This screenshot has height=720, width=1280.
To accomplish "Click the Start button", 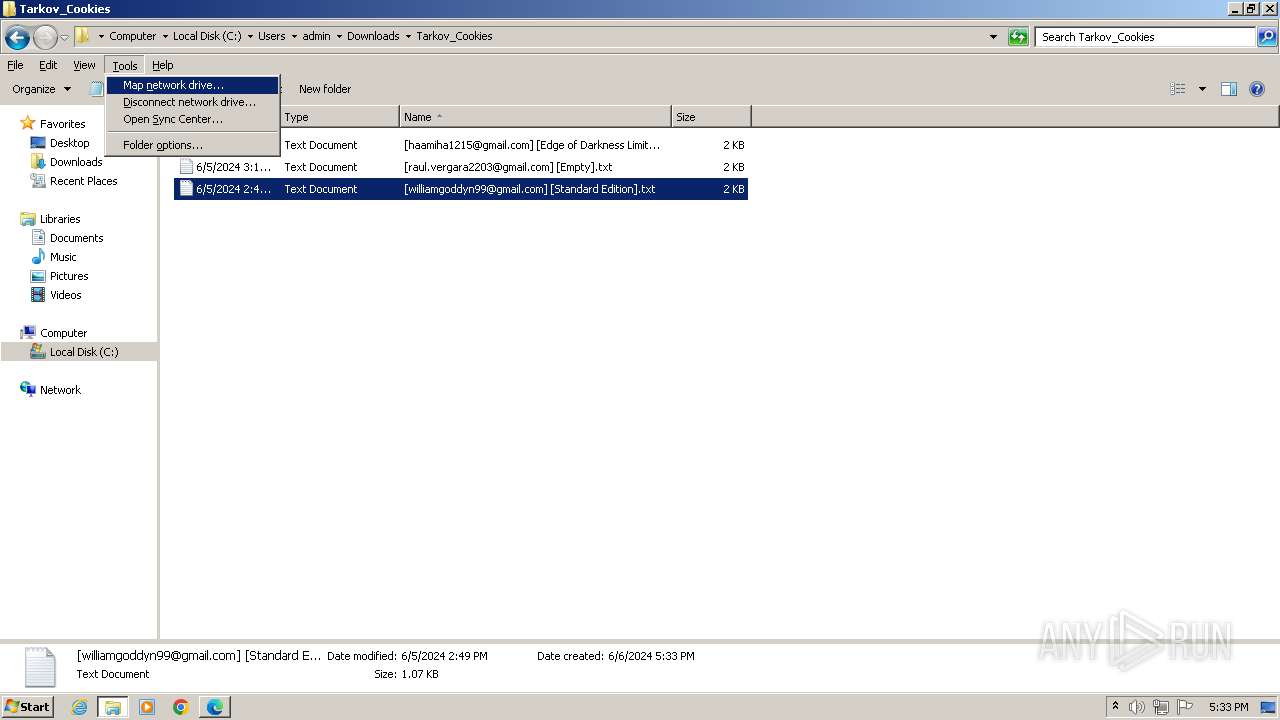I will coord(28,706).
